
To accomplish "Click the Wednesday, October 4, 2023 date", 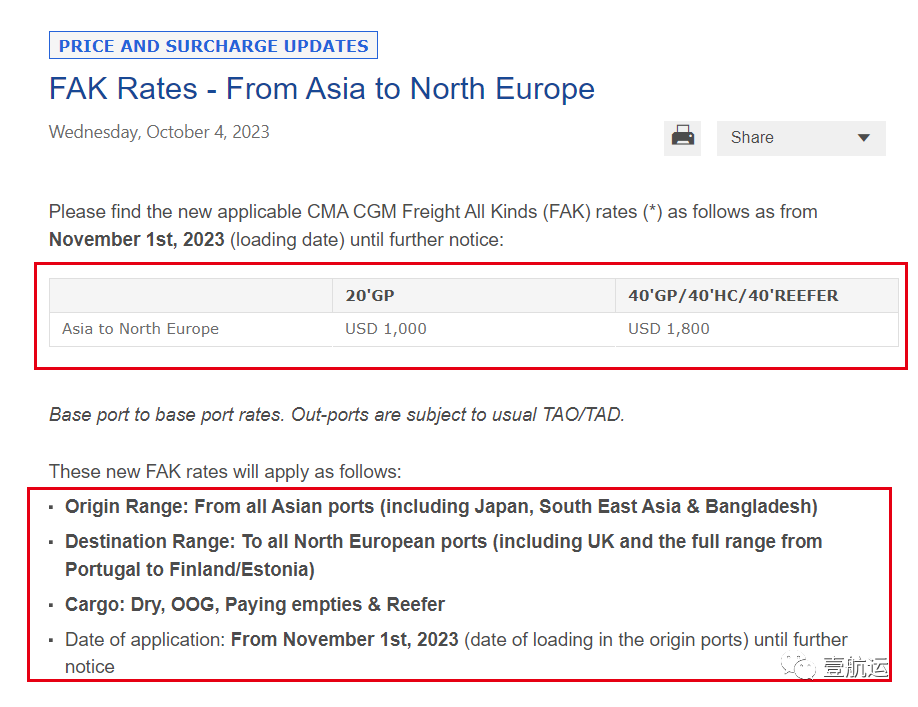I will (x=159, y=132).
